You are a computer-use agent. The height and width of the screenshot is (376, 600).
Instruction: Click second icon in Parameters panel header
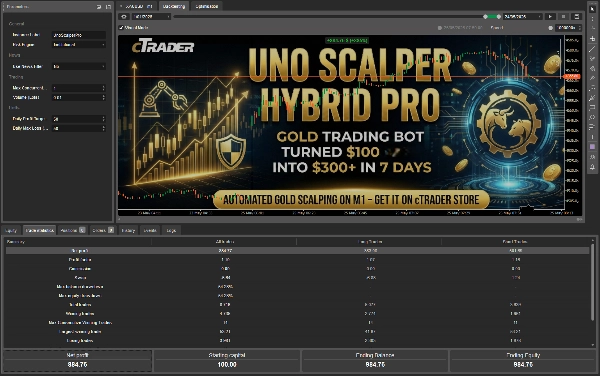click(108, 7)
